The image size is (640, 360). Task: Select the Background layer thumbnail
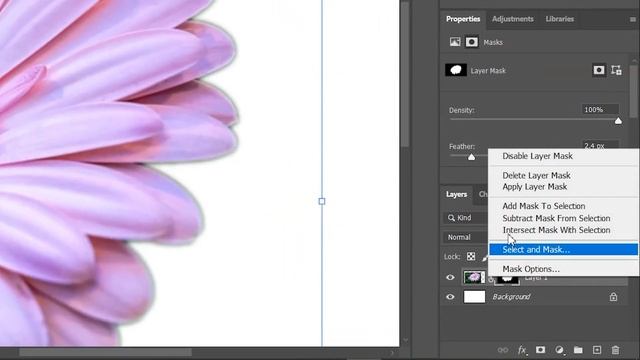[x=474, y=297]
